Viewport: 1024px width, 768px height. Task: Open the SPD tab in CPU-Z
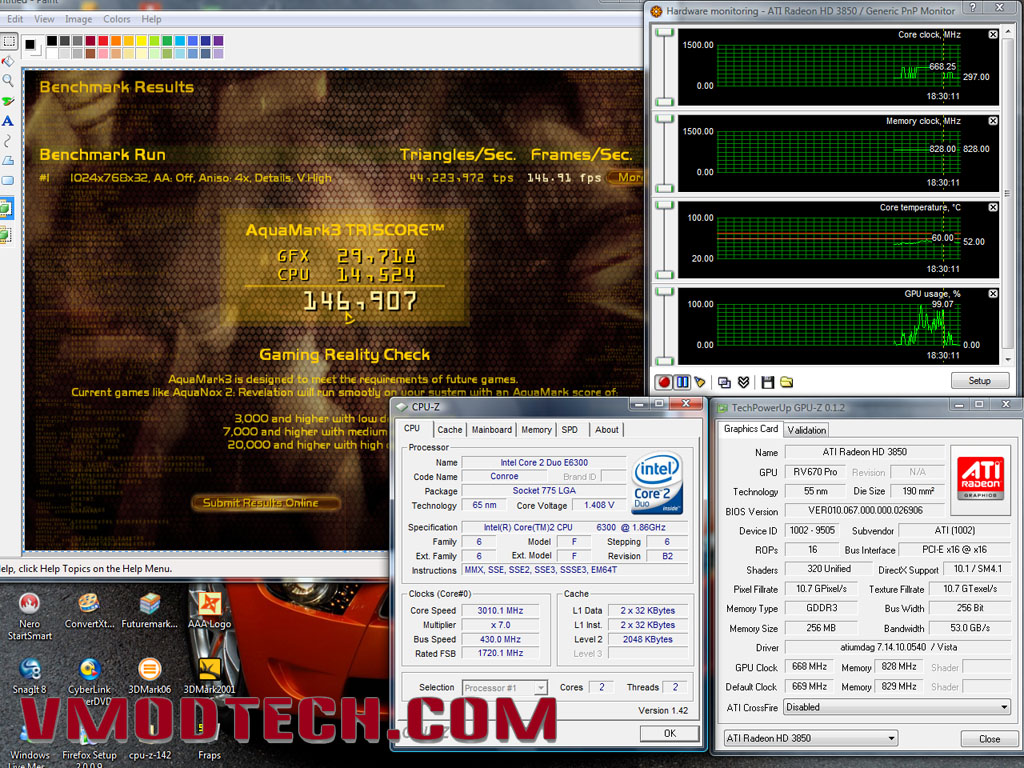[569, 429]
